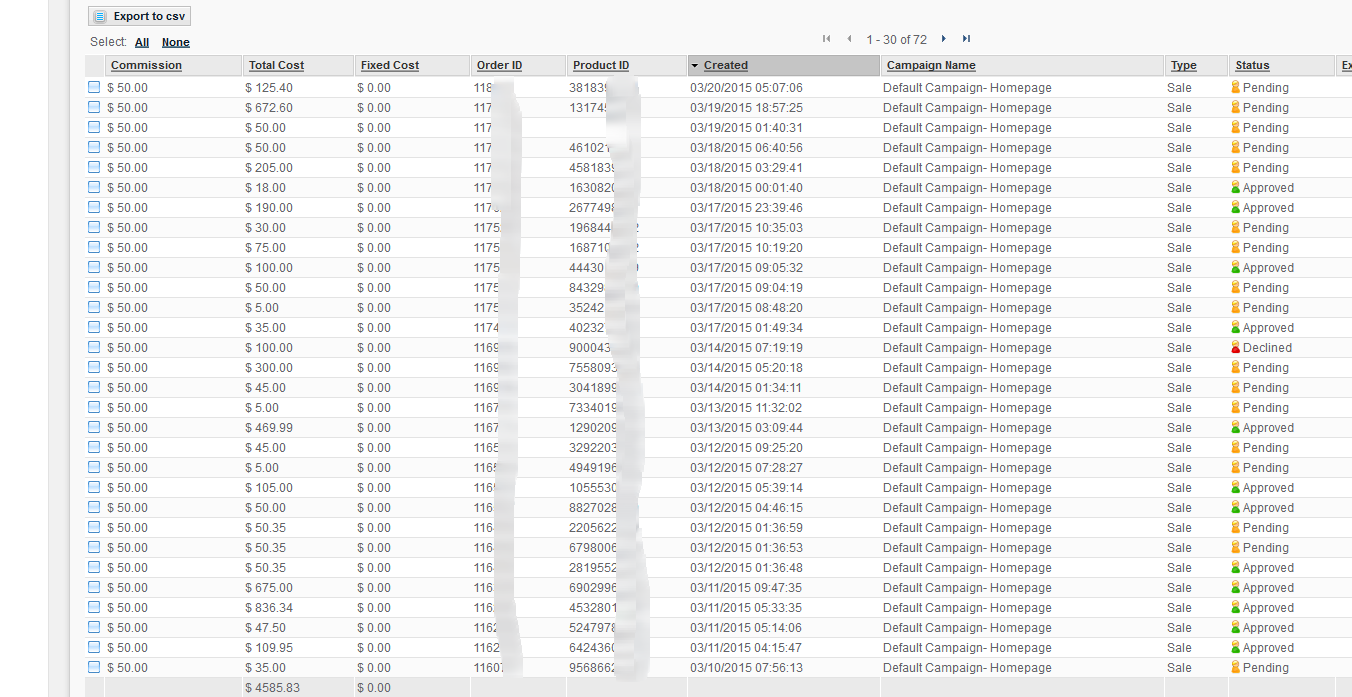Click the created date '03/12/2015 01:36:53'
The height and width of the screenshot is (697, 1352).
pos(746,548)
